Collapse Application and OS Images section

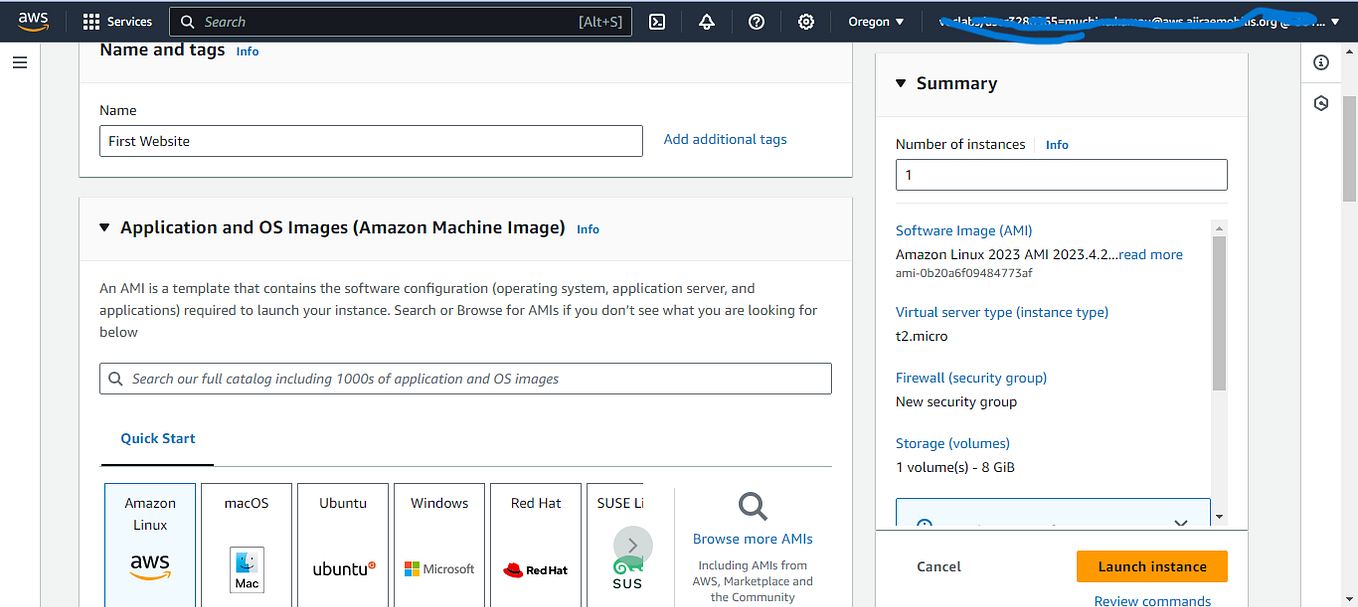105,228
